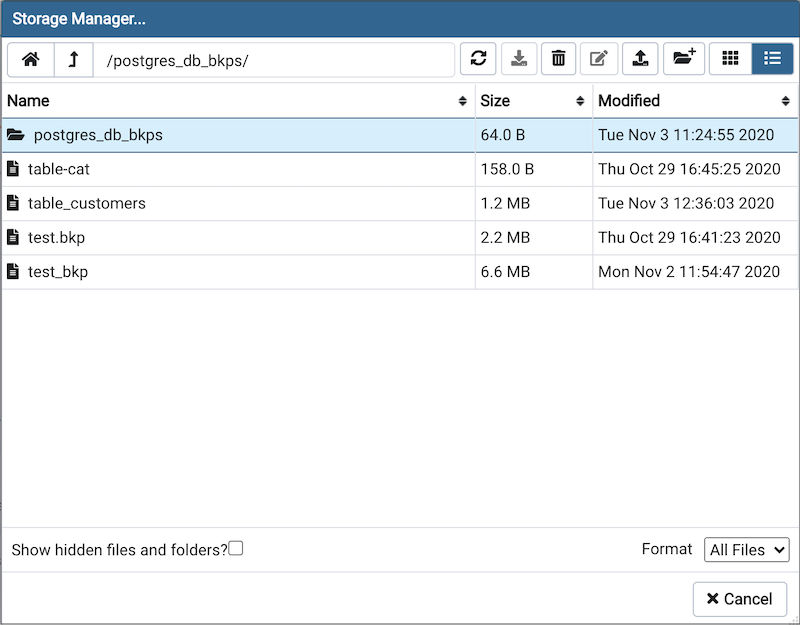Rename the selected file
Image resolution: width=800 pixels, height=625 pixels.
598,58
